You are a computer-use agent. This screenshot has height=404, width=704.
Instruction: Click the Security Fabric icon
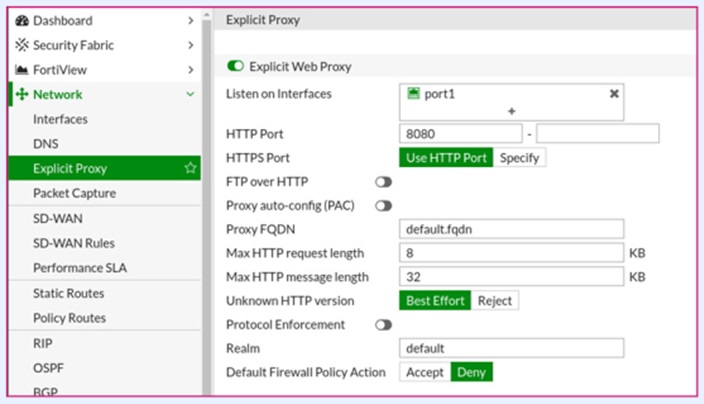tap(22, 45)
